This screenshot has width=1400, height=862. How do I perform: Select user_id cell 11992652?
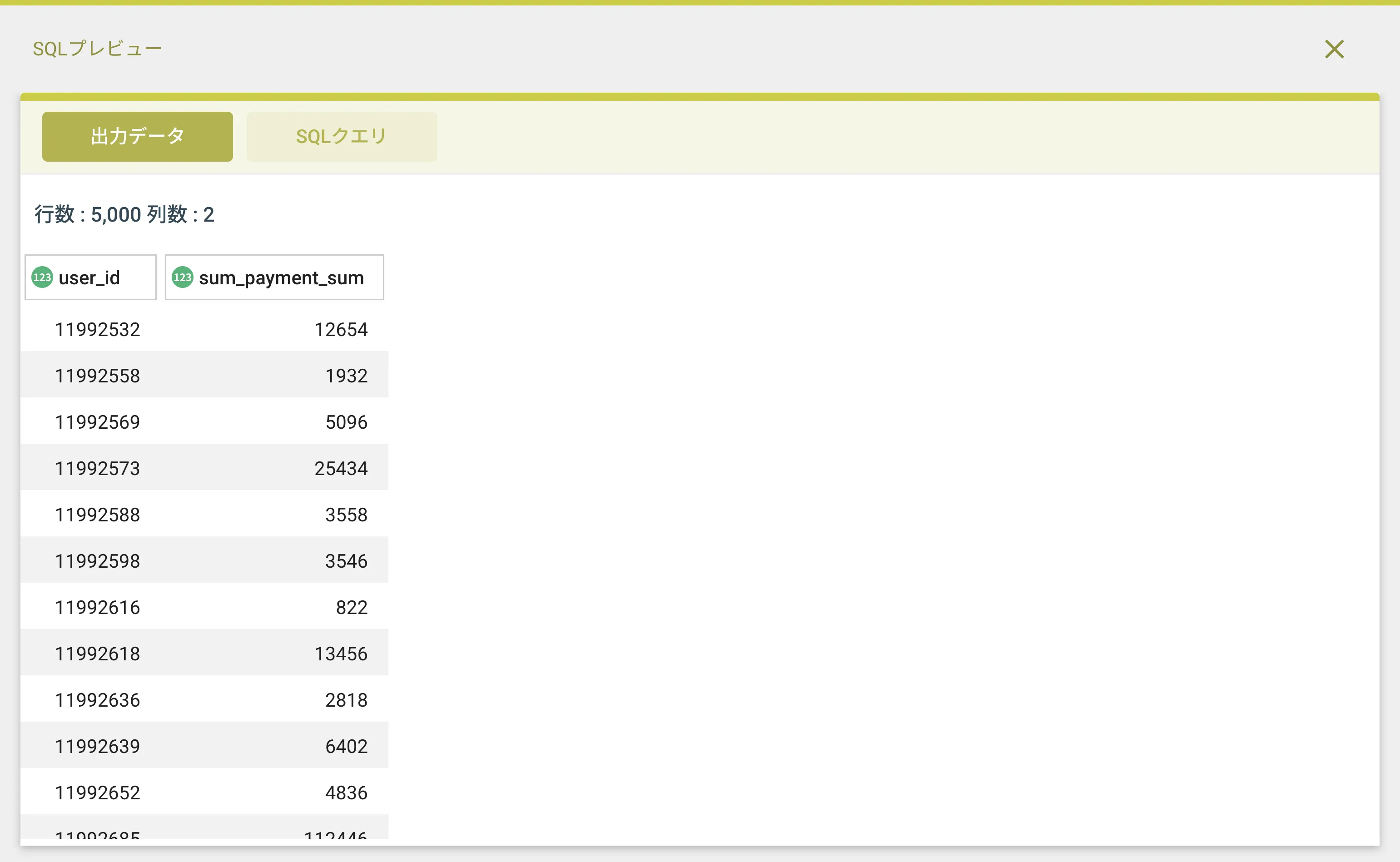[x=98, y=793]
